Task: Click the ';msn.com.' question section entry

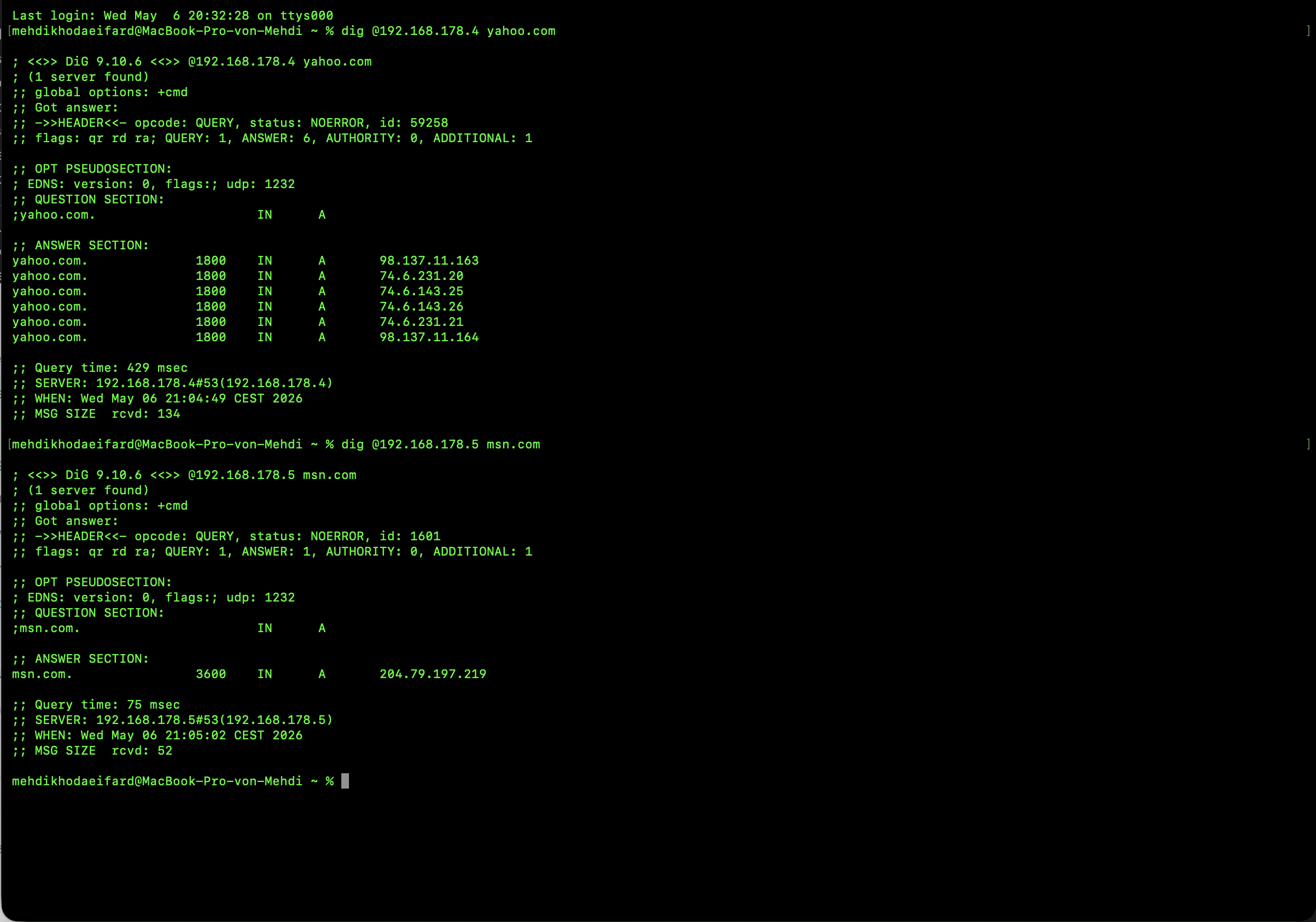Action: tap(46, 628)
